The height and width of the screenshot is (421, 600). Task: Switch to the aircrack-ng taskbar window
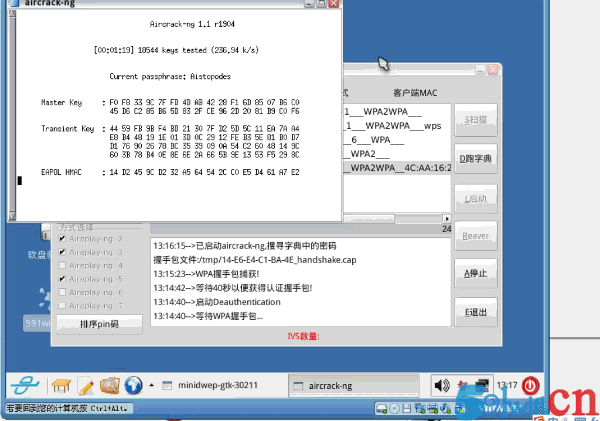[x=354, y=386]
